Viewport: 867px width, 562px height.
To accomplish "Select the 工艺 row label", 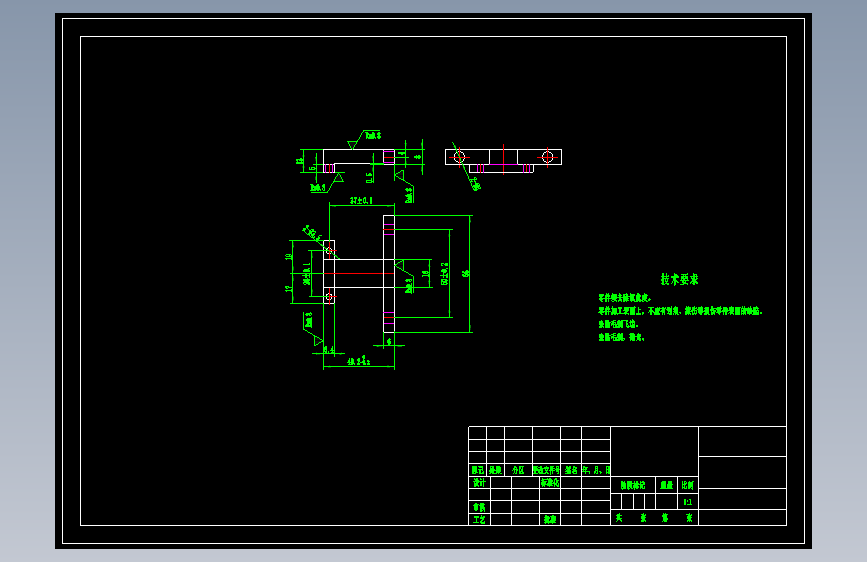I will (x=479, y=520).
